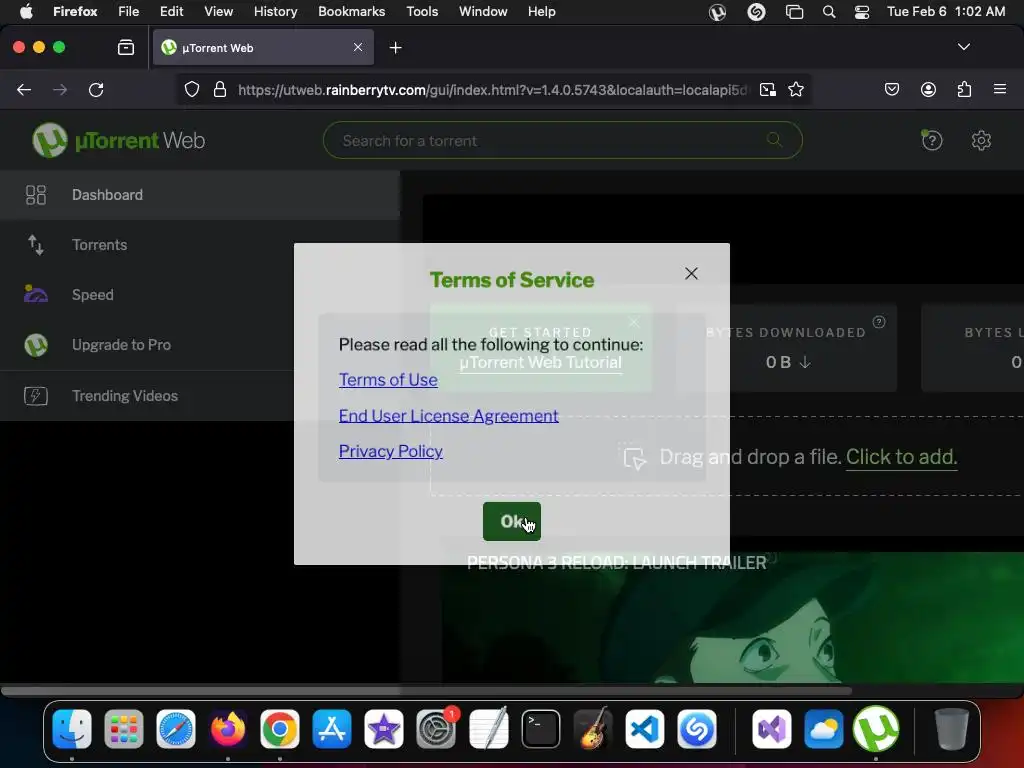The width and height of the screenshot is (1024, 768).
Task: Click the 'Click to add.' link
Action: 901,457
